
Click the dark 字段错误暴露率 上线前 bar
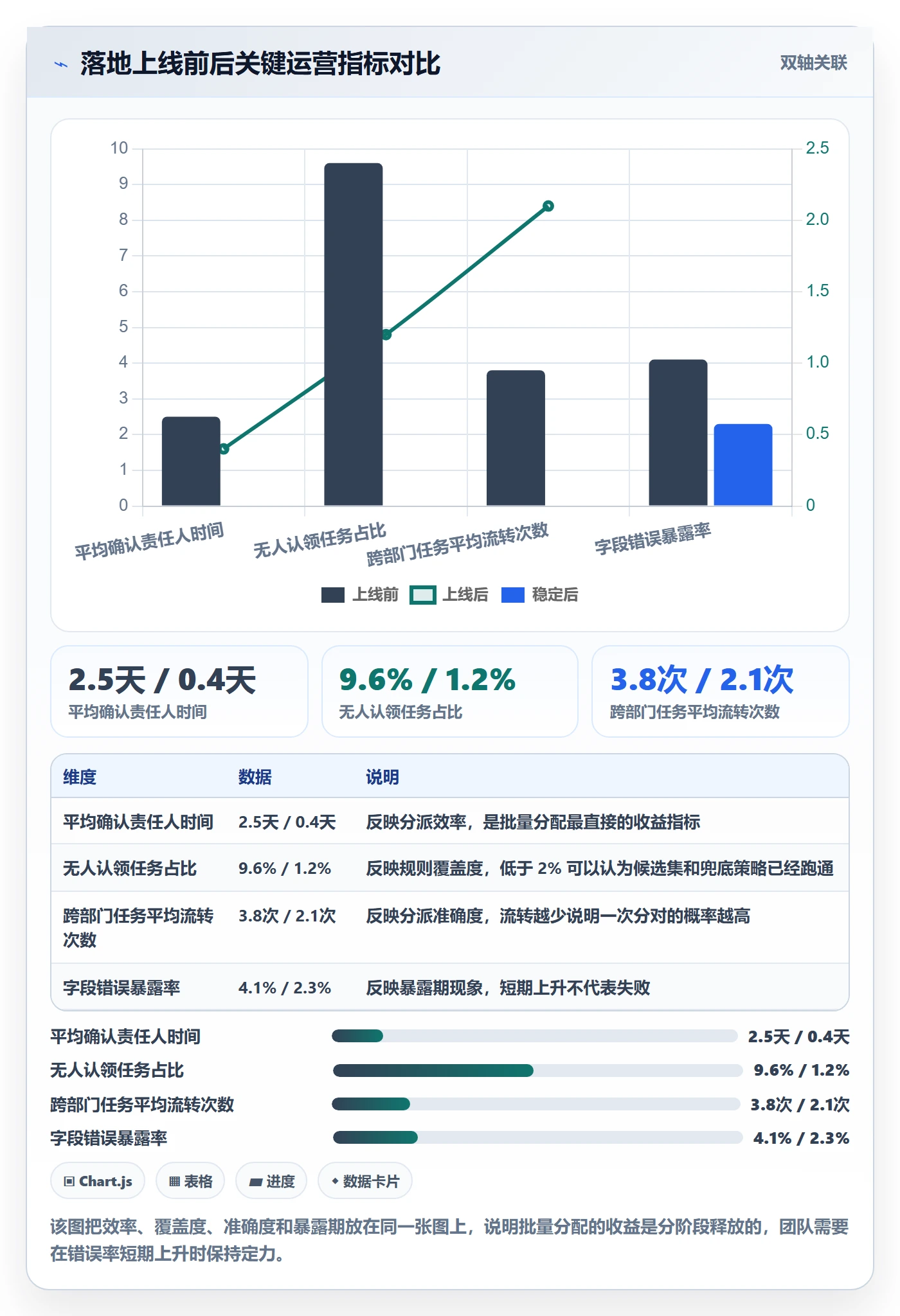tap(678, 432)
